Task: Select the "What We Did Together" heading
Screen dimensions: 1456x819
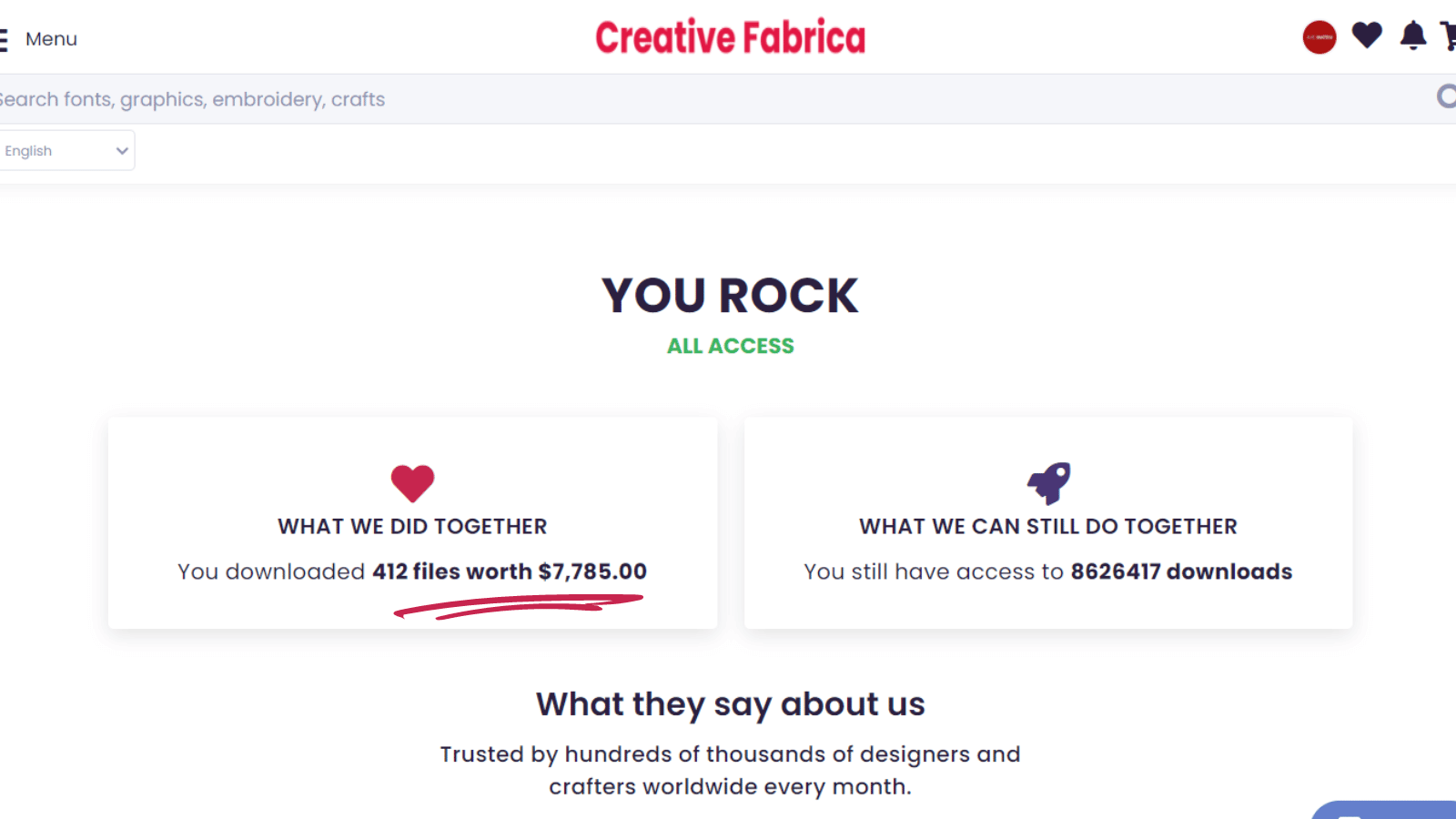Action: [x=412, y=527]
